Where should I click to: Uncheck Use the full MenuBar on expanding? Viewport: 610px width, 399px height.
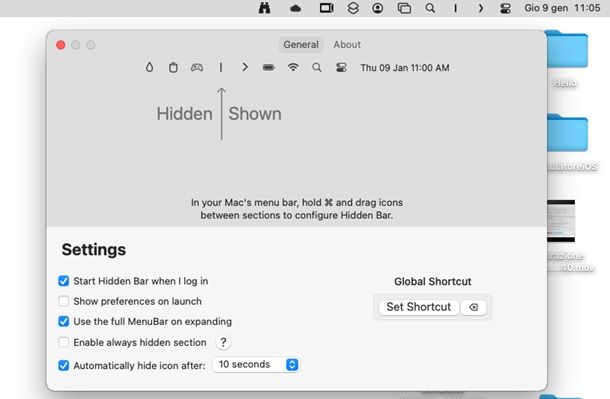pos(63,321)
